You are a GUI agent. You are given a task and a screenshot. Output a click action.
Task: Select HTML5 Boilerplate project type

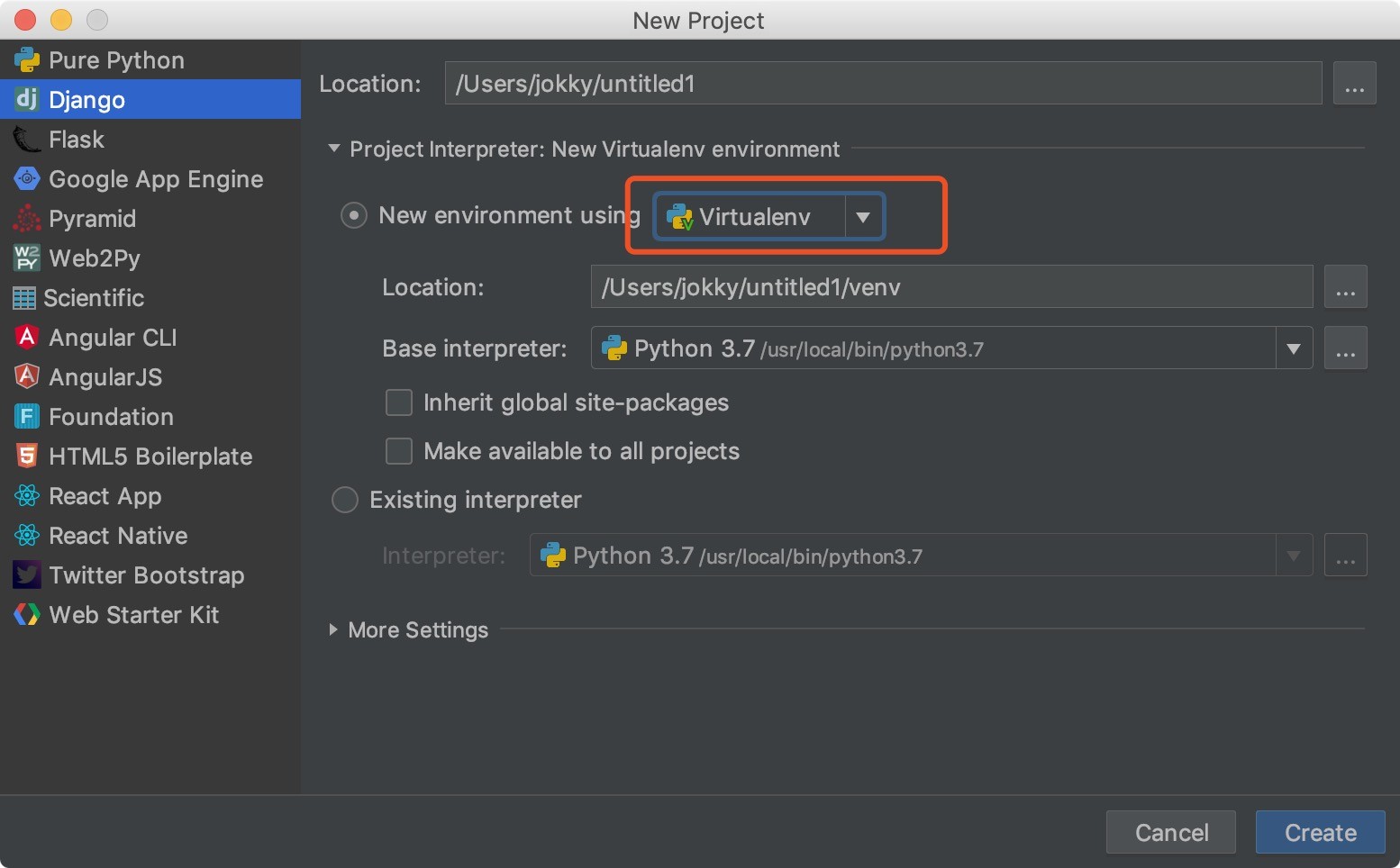coord(150,457)
